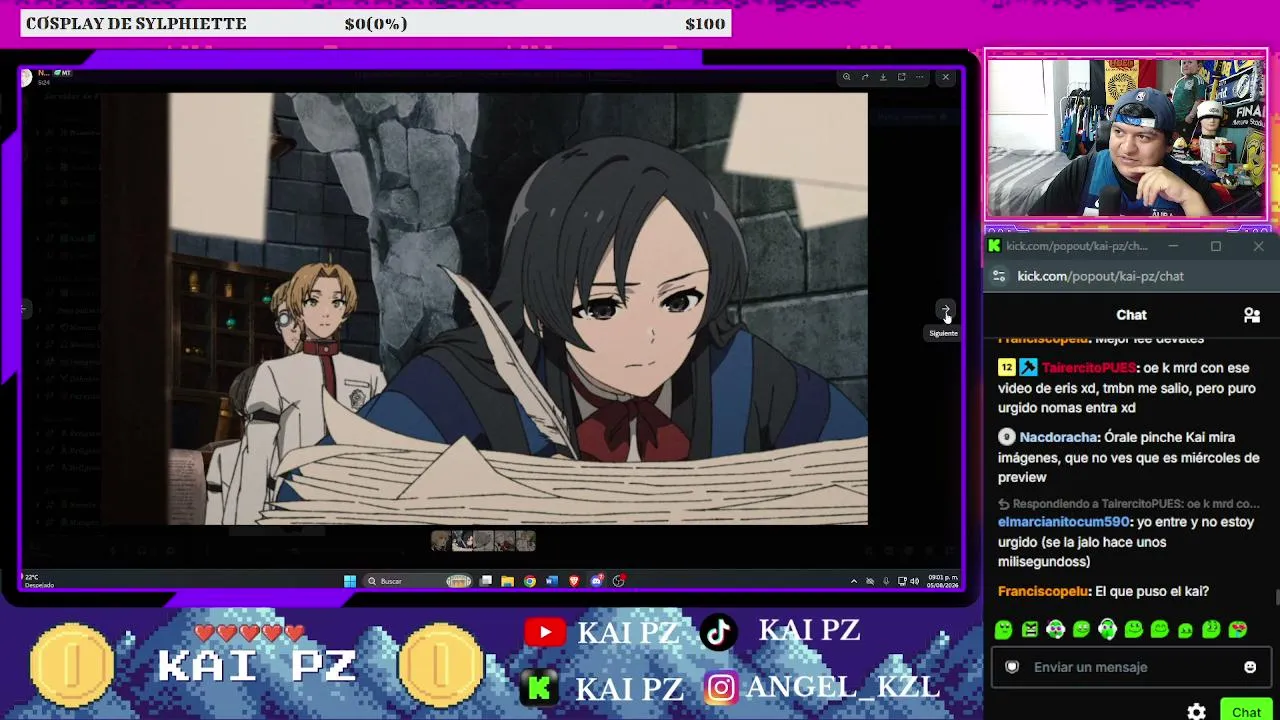Close the image viewer with the X
Screen dimensions: 1280x720
click(945, 77)
